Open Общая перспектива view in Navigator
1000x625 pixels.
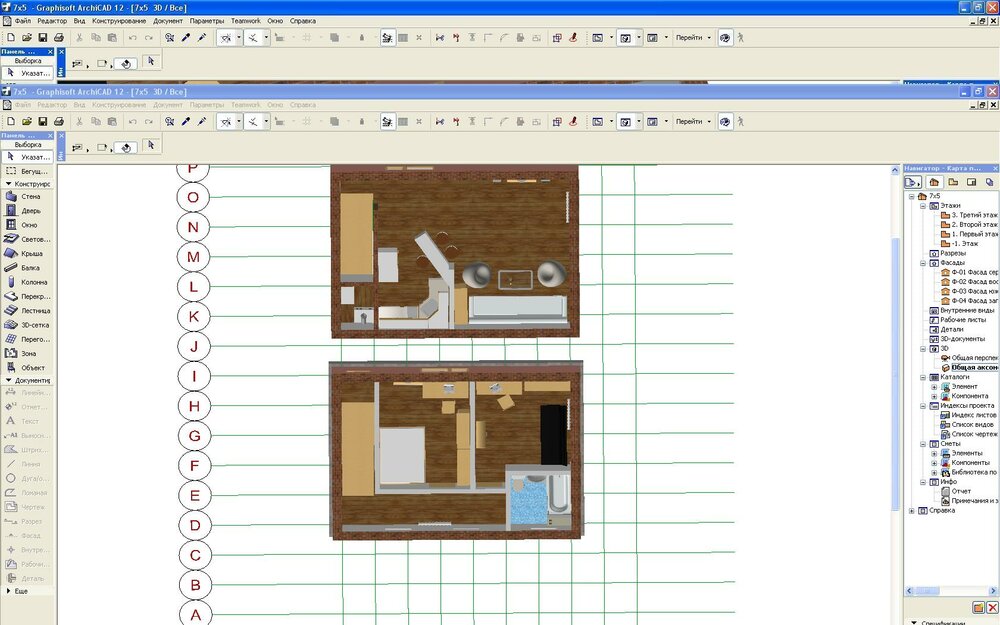coord(973,357)
